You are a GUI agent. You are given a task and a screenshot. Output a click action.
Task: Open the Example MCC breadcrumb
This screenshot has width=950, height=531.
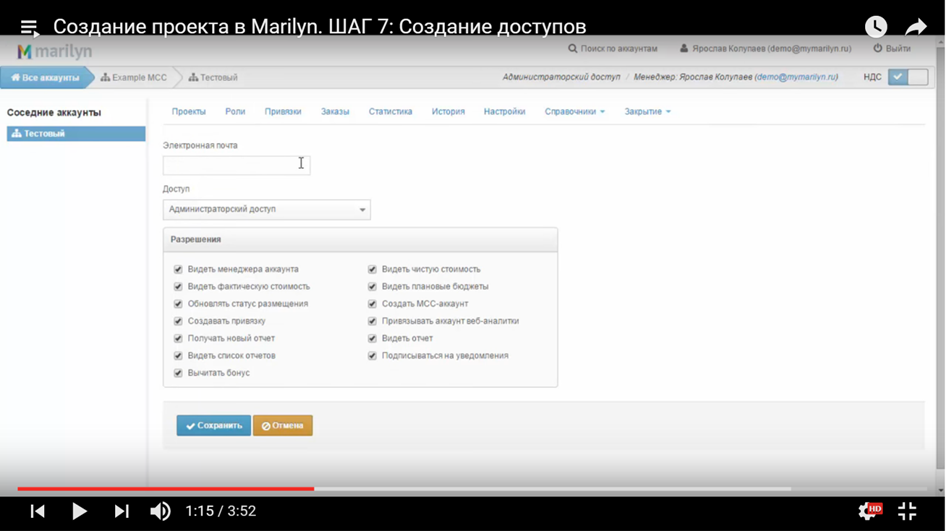click(133, 78)
